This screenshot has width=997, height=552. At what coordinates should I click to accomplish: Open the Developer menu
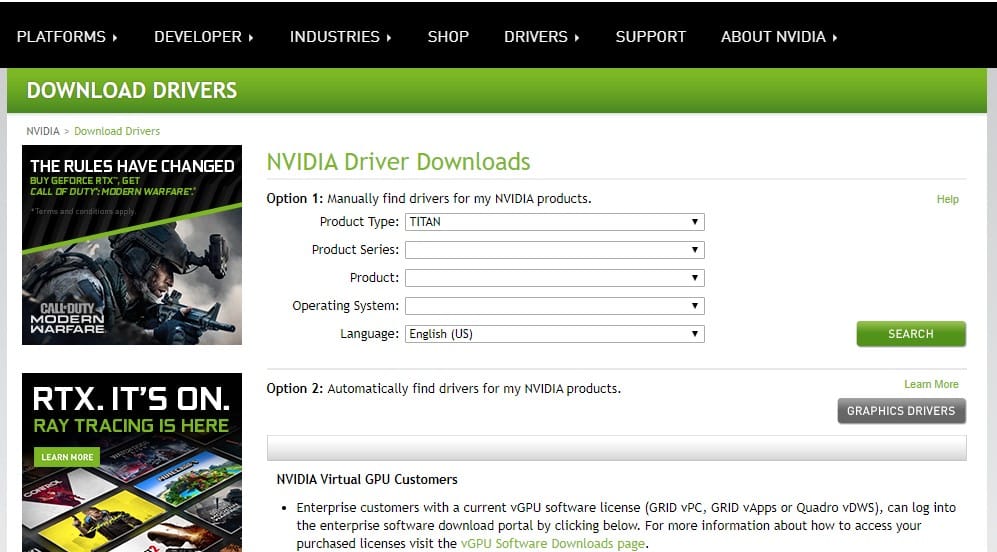click(x=203, y=37)
